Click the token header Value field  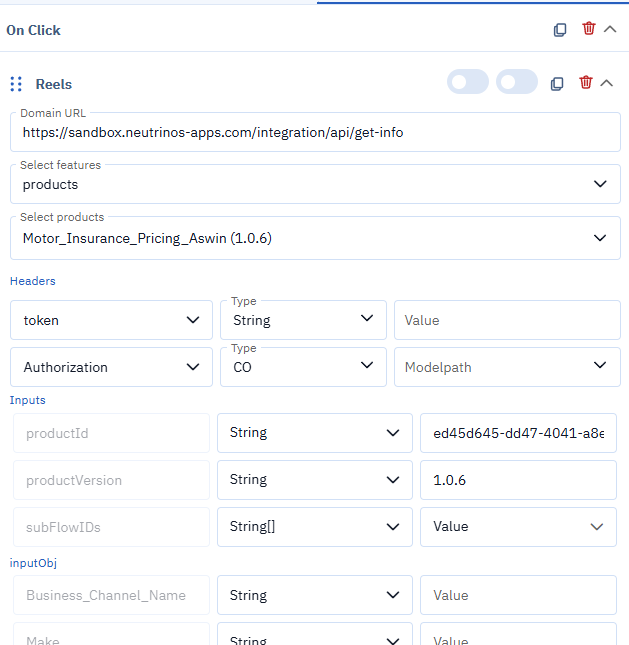(x=507, y=320)
